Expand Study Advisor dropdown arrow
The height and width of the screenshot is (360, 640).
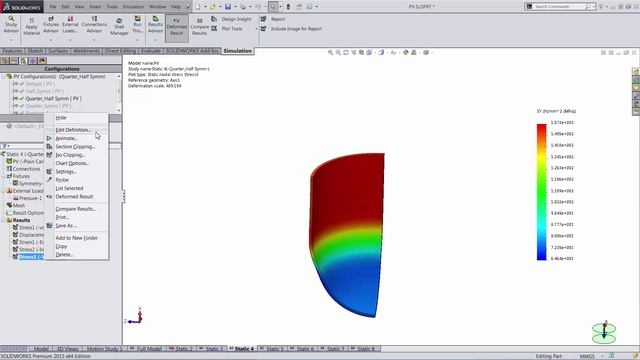(11, 40)
